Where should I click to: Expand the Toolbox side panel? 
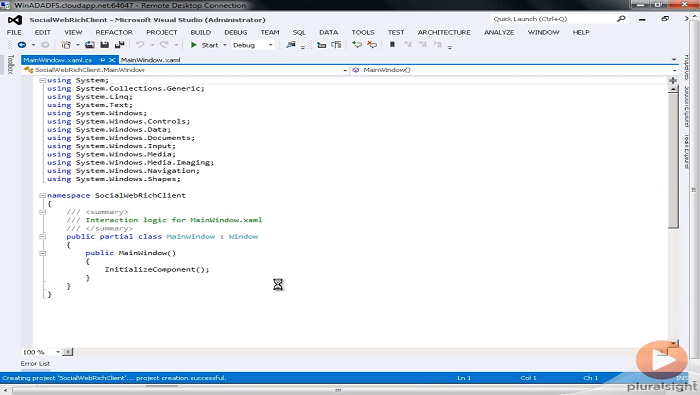(x=11, y=64)
